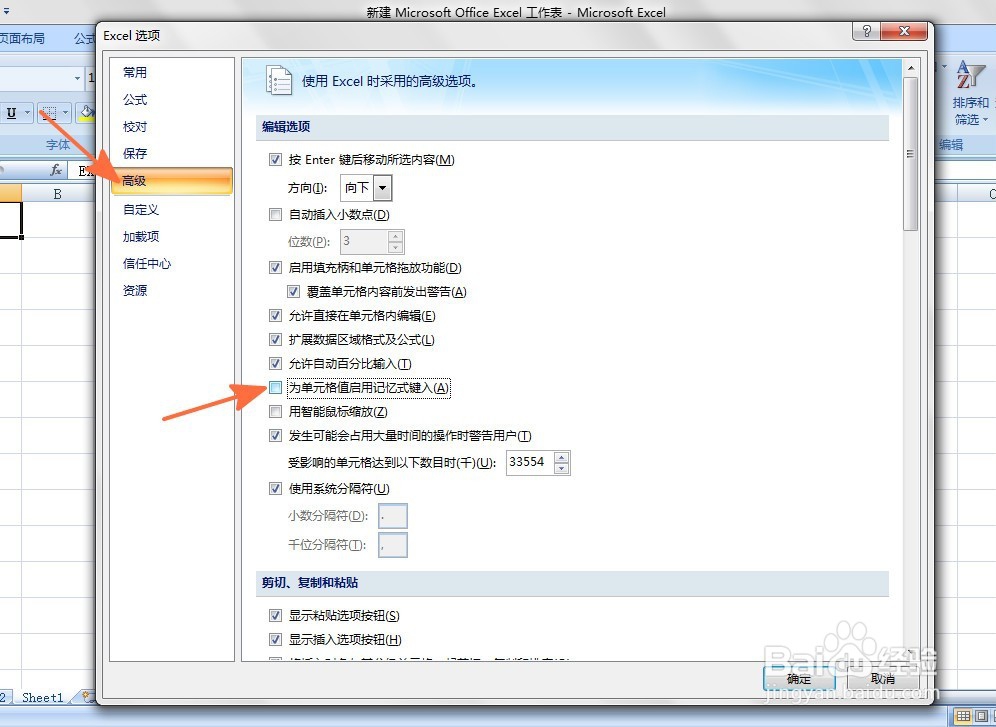Screen dimensions: 996x727
Task: Open the 页面布局 ribbon tab in Excel
Action: coord(22,39)
